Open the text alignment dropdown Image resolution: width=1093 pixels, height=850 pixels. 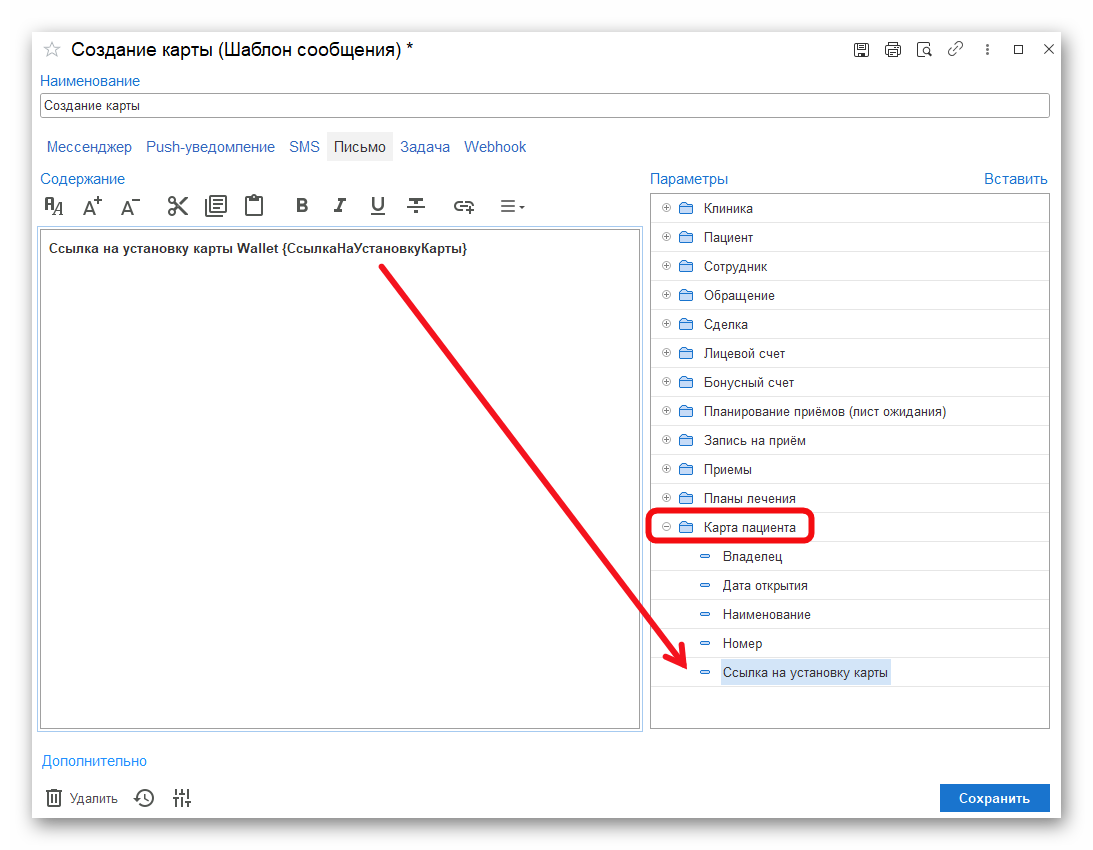pos(512,206)
